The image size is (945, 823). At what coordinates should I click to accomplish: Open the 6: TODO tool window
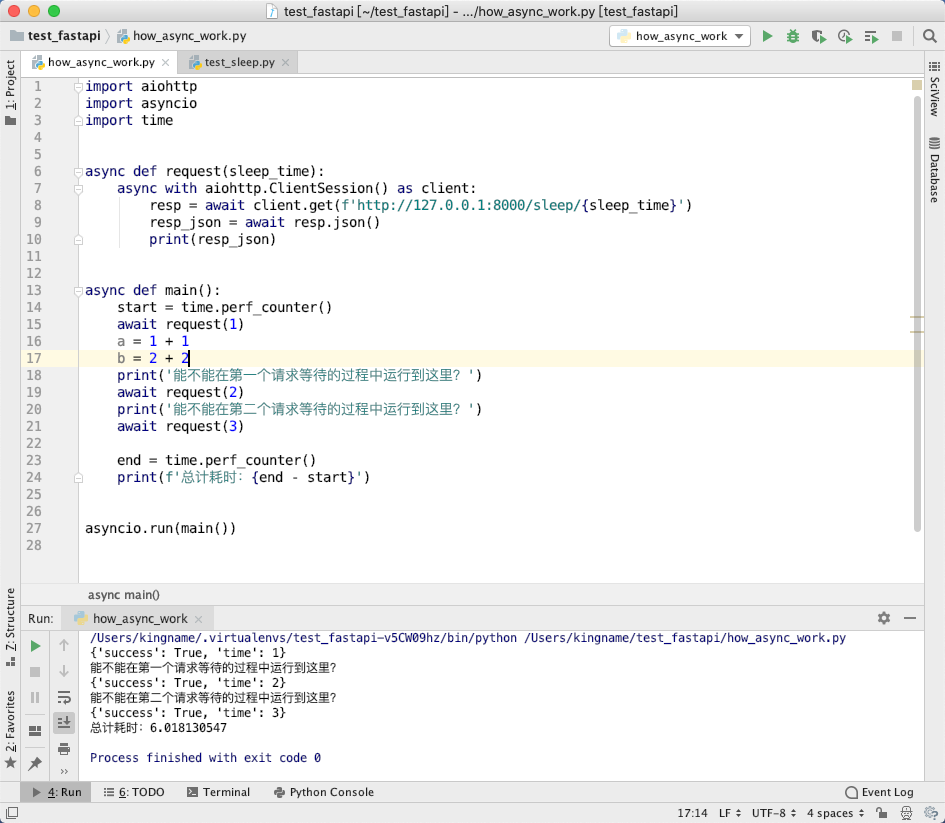pos(134,792)
